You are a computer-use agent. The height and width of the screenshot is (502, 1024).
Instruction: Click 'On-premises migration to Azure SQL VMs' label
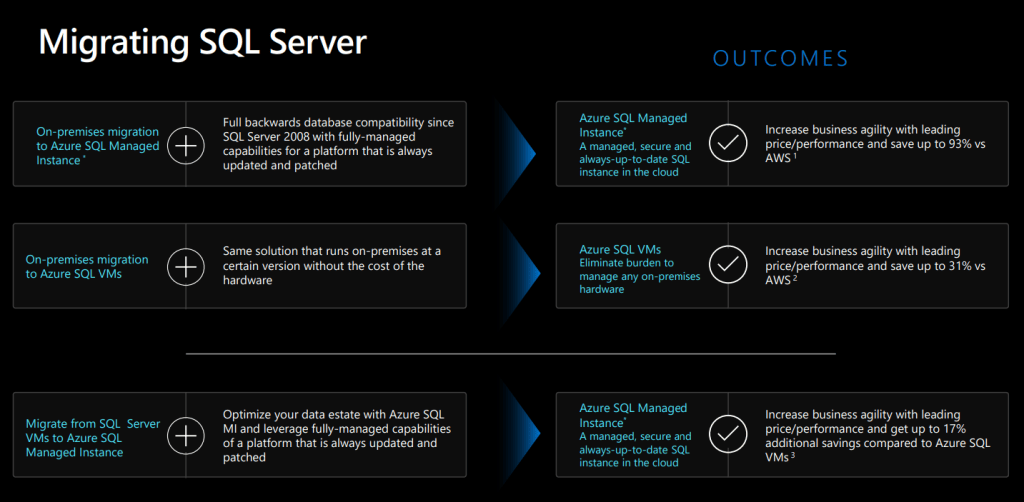(87, 267)
